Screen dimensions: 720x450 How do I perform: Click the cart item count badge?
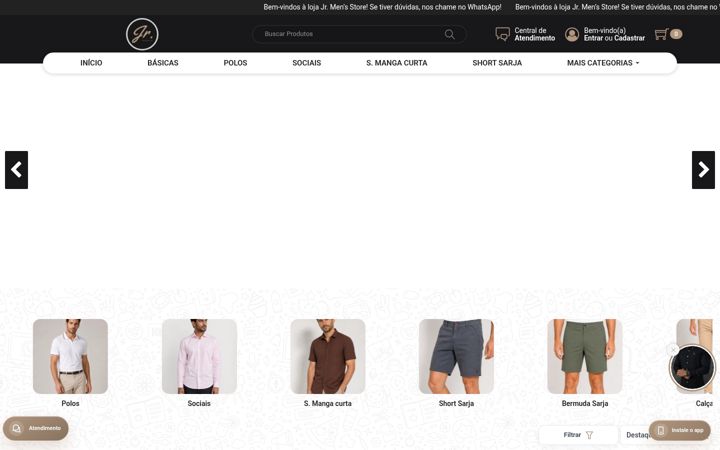pos(676,34)
